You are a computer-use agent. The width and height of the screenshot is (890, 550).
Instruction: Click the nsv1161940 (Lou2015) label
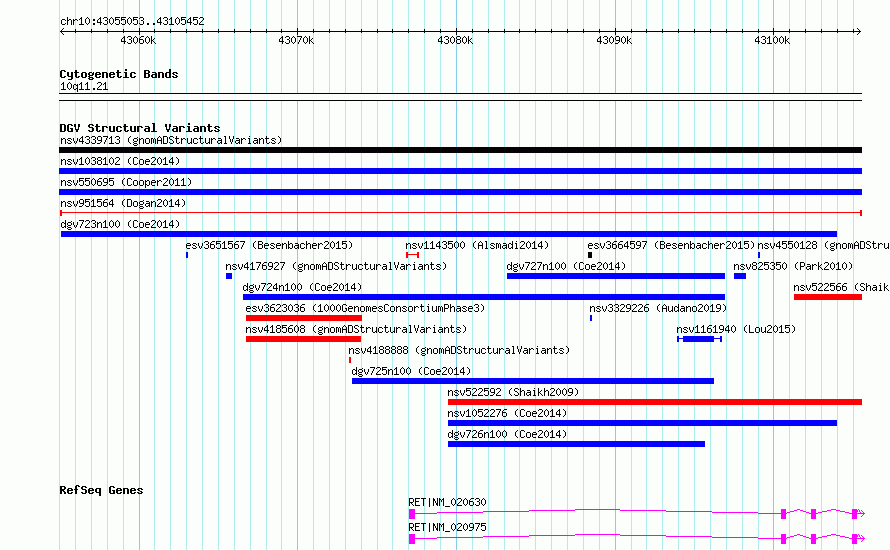coord(736,329)
